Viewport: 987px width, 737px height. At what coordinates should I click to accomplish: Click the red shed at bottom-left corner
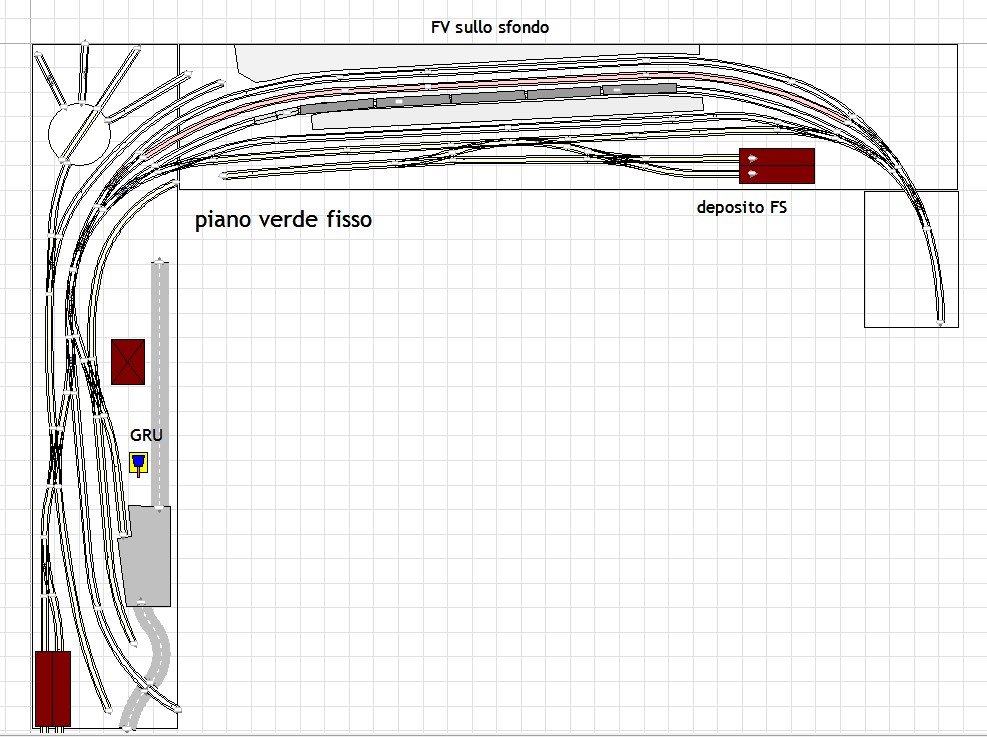tap(52, 688)
